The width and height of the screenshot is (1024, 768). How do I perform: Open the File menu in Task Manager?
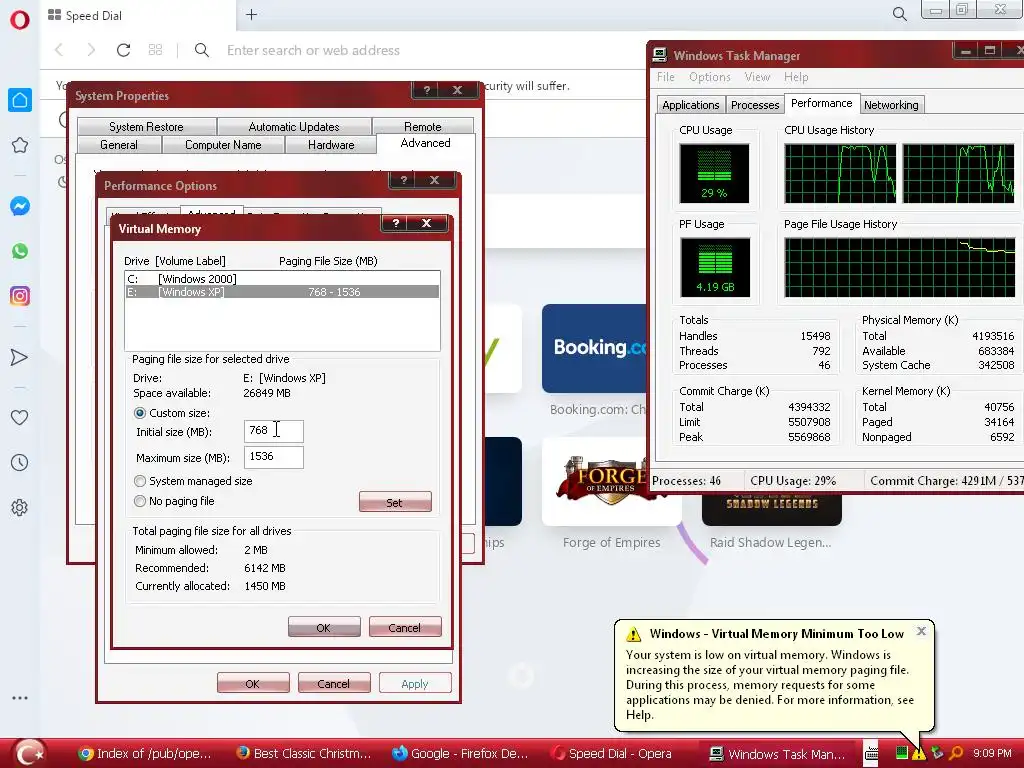pyautogui.click(x=665, y=77)
